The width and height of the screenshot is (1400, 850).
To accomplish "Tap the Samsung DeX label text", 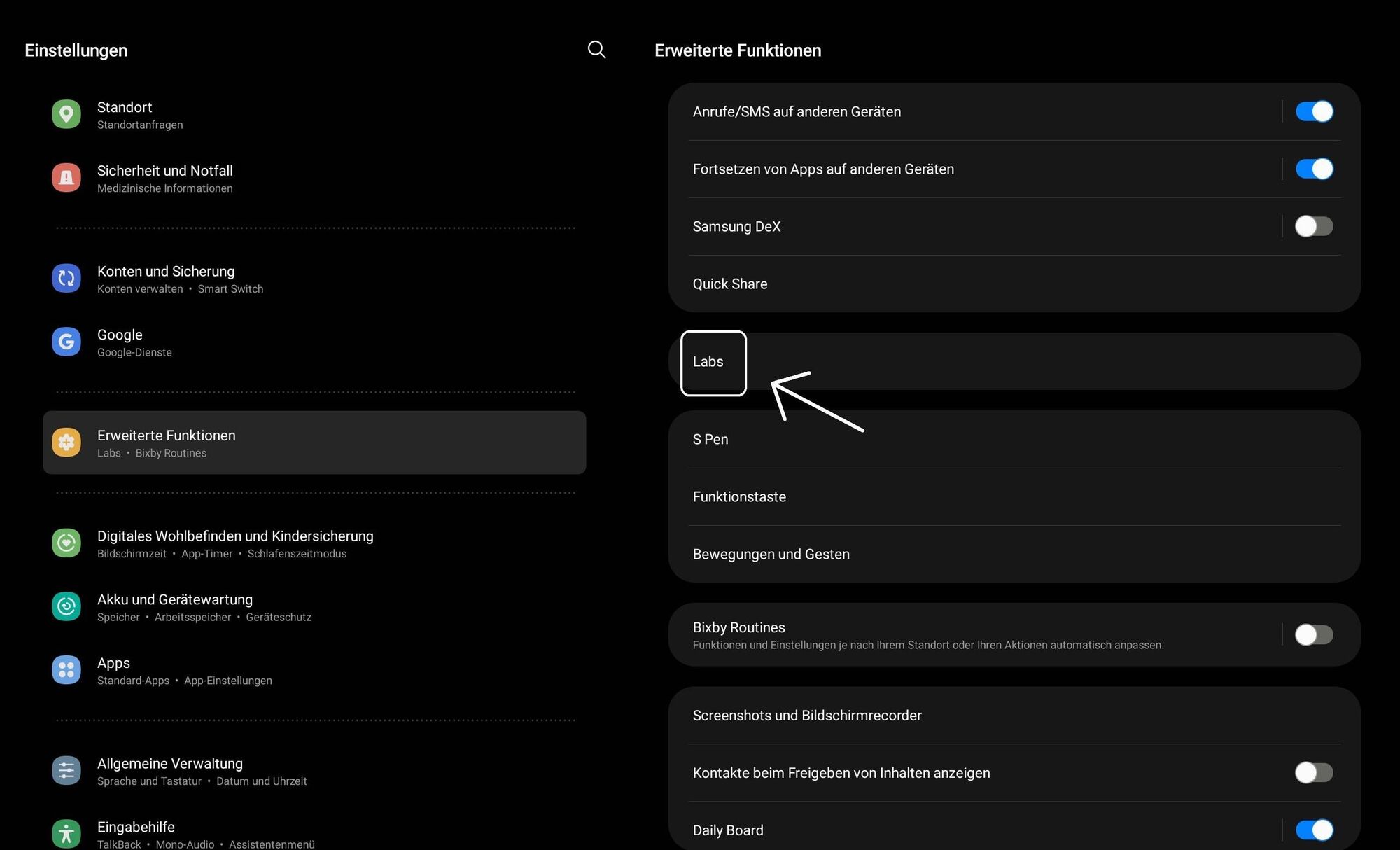I will tap(736, 226).
